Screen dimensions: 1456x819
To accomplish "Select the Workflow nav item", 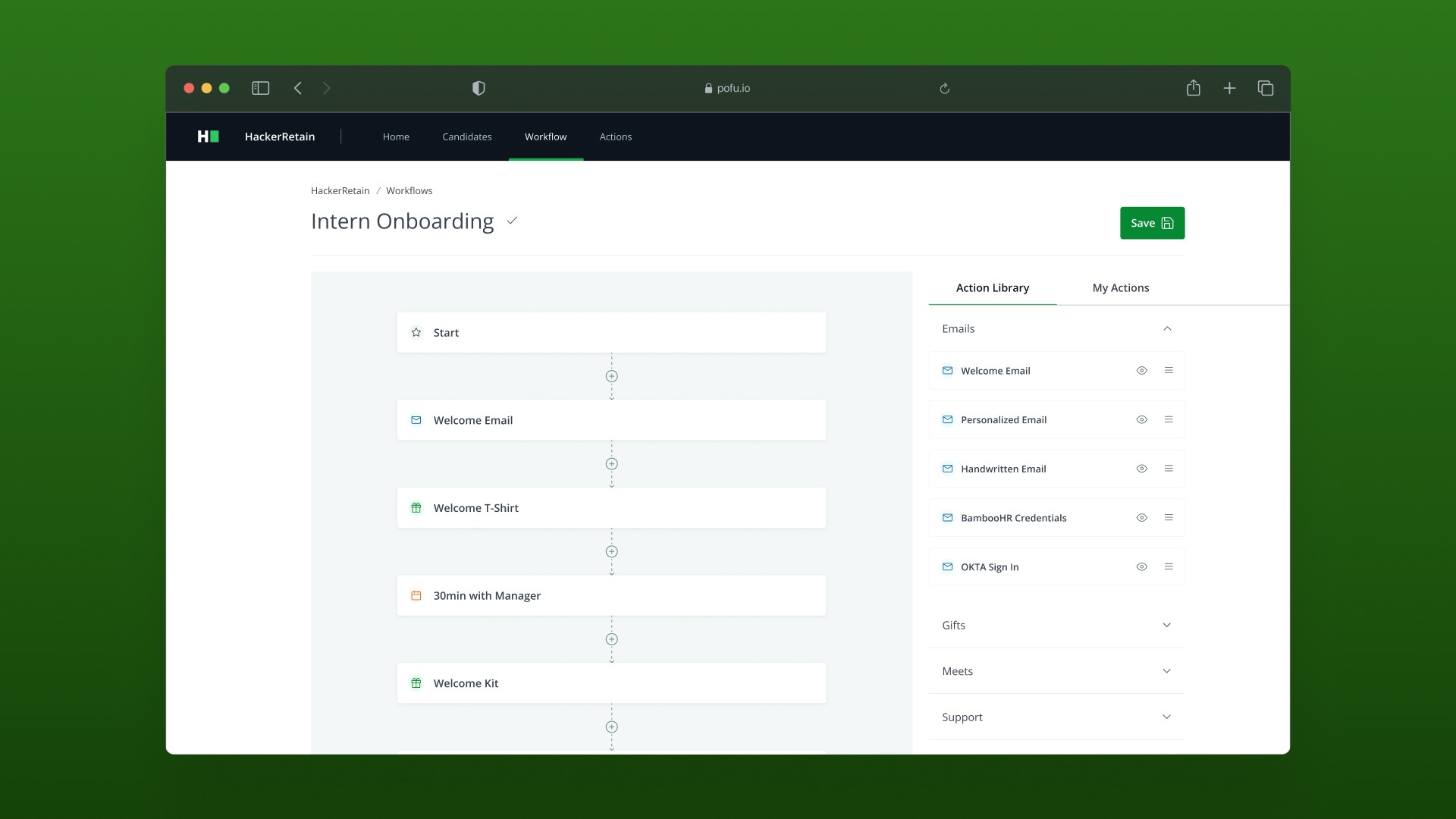I will coord(546,136).
